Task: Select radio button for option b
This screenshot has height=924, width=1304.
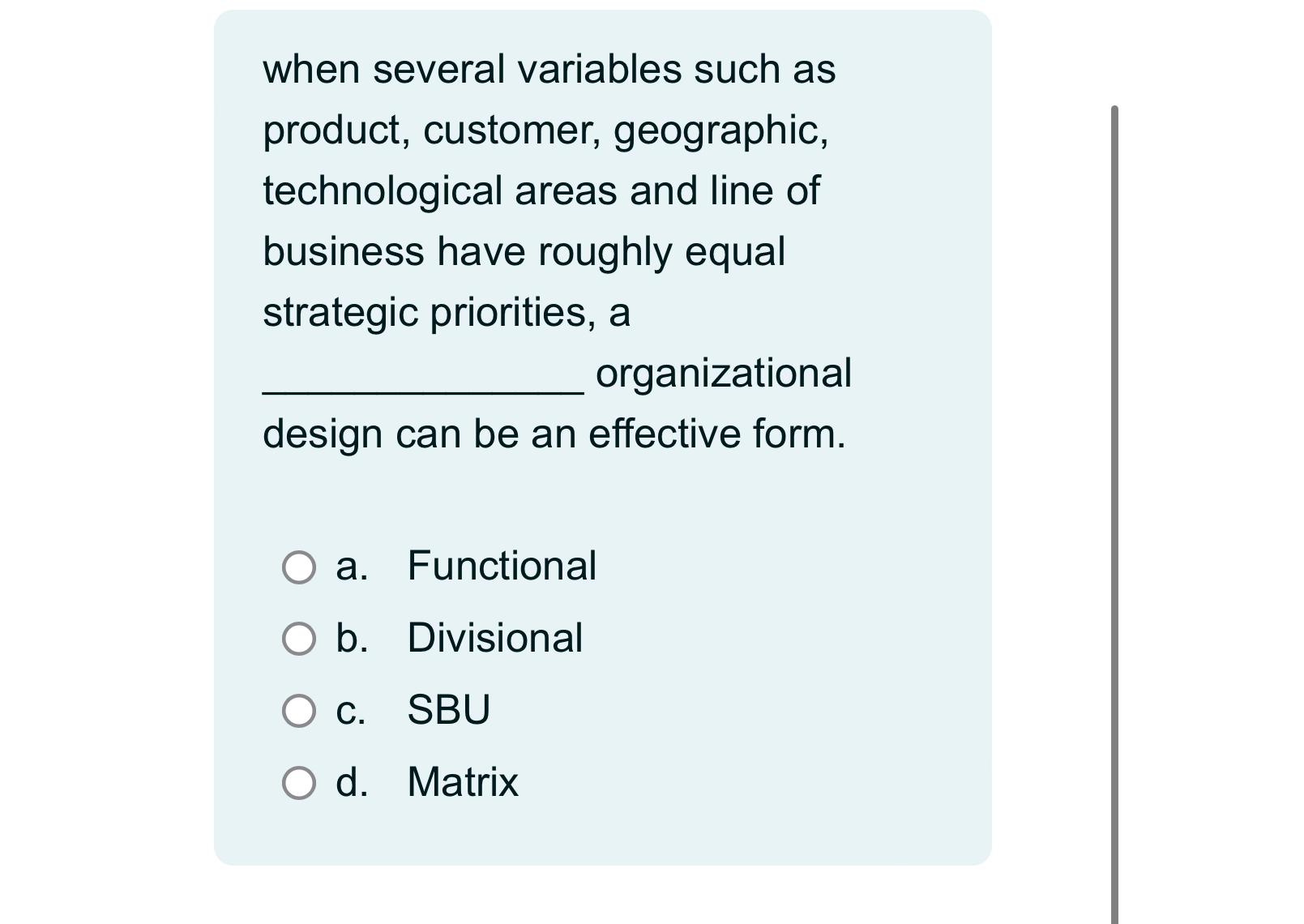Action: click(x=299, y=640)
